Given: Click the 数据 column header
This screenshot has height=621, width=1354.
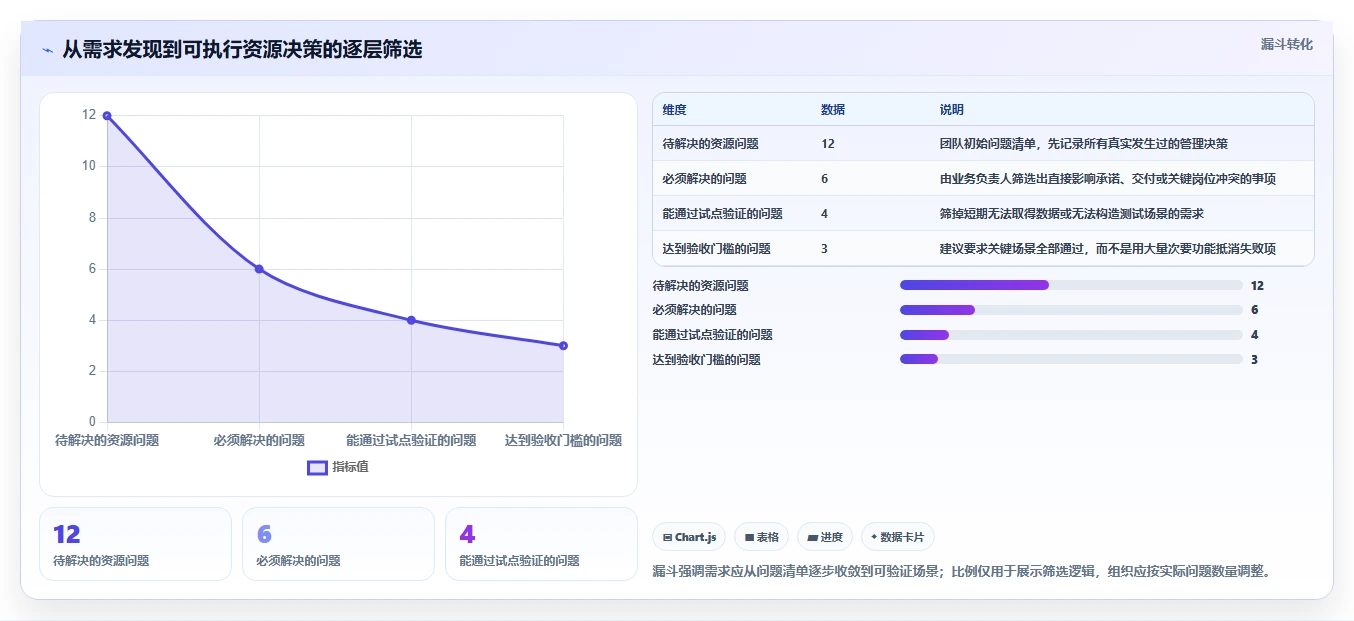Looking at the screenshot, I should point(833,110).
